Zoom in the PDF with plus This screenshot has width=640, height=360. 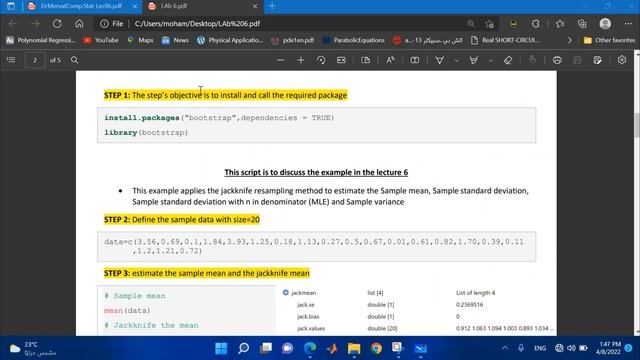tap(301, 60)
